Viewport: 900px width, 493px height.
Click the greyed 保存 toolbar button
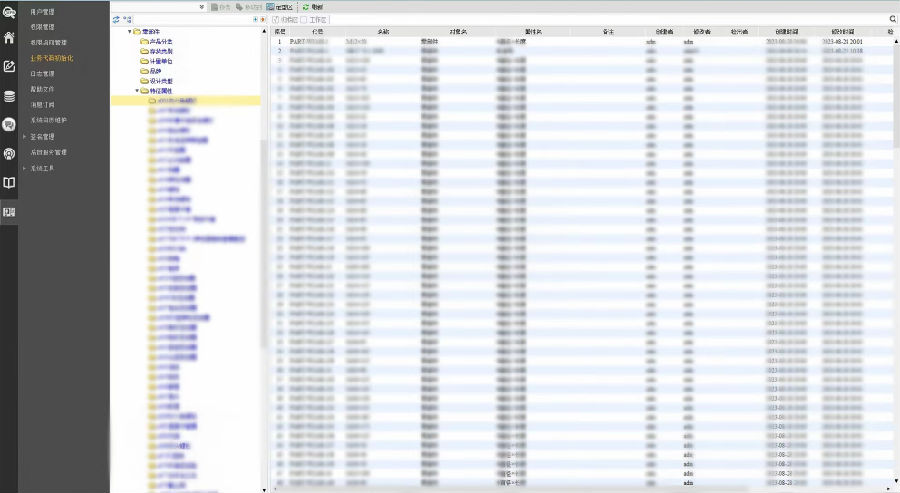(x=220, y=7)
